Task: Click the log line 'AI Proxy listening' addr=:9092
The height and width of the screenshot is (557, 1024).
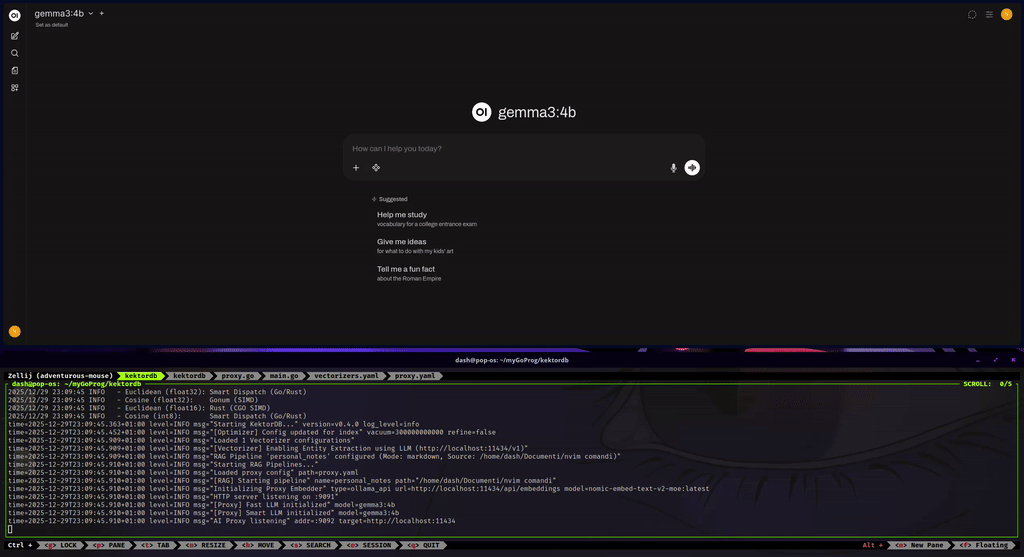Action: coord(231,521)
